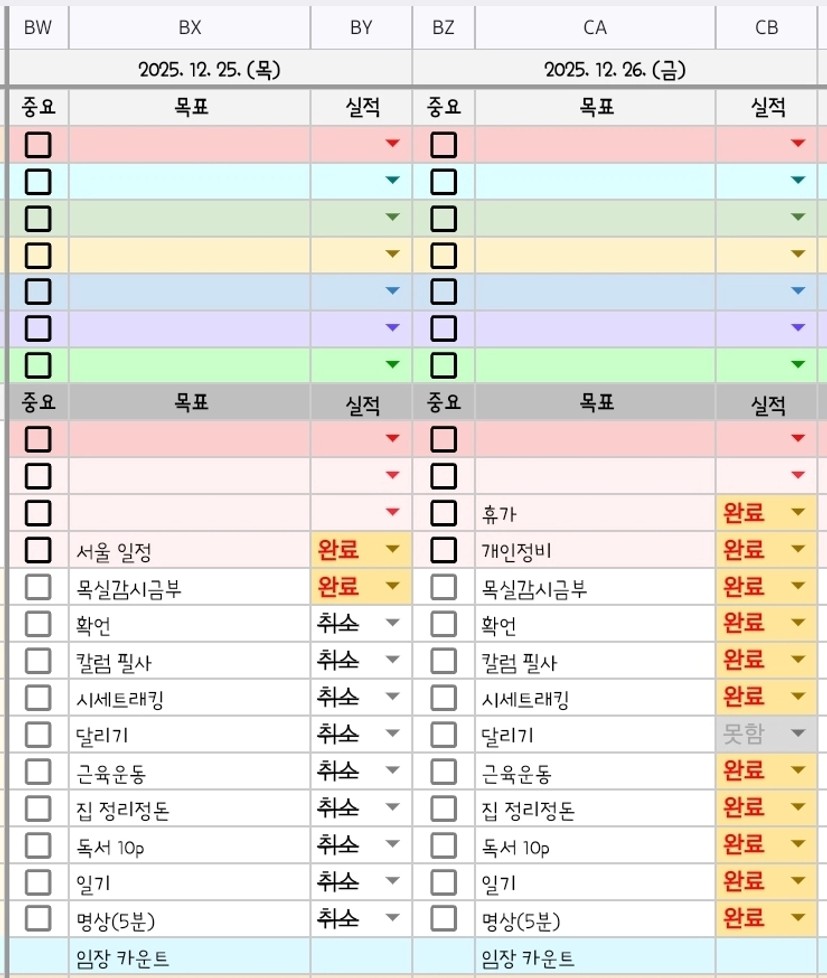Click the 2025. 12. 25. (목) date cell
Image resolution: width=827 pixels, height=978 pixels.
[210, 70]
